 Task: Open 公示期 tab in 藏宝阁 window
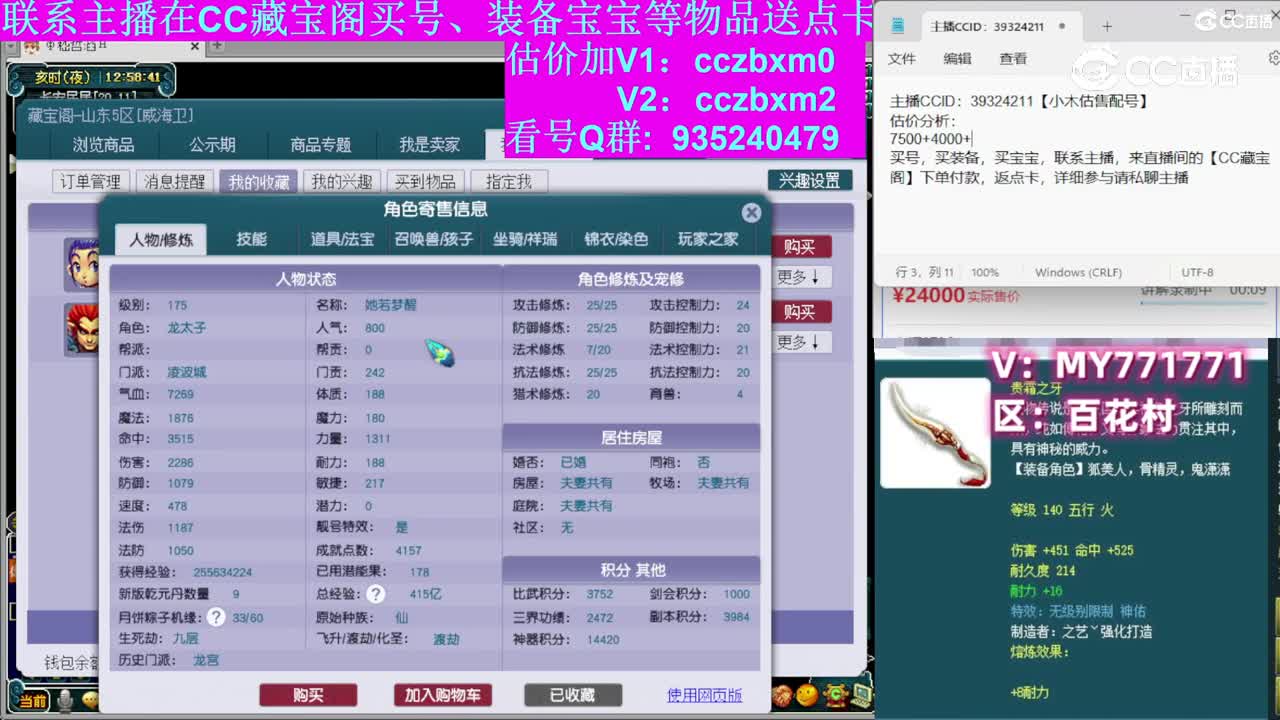coord(212,145)
